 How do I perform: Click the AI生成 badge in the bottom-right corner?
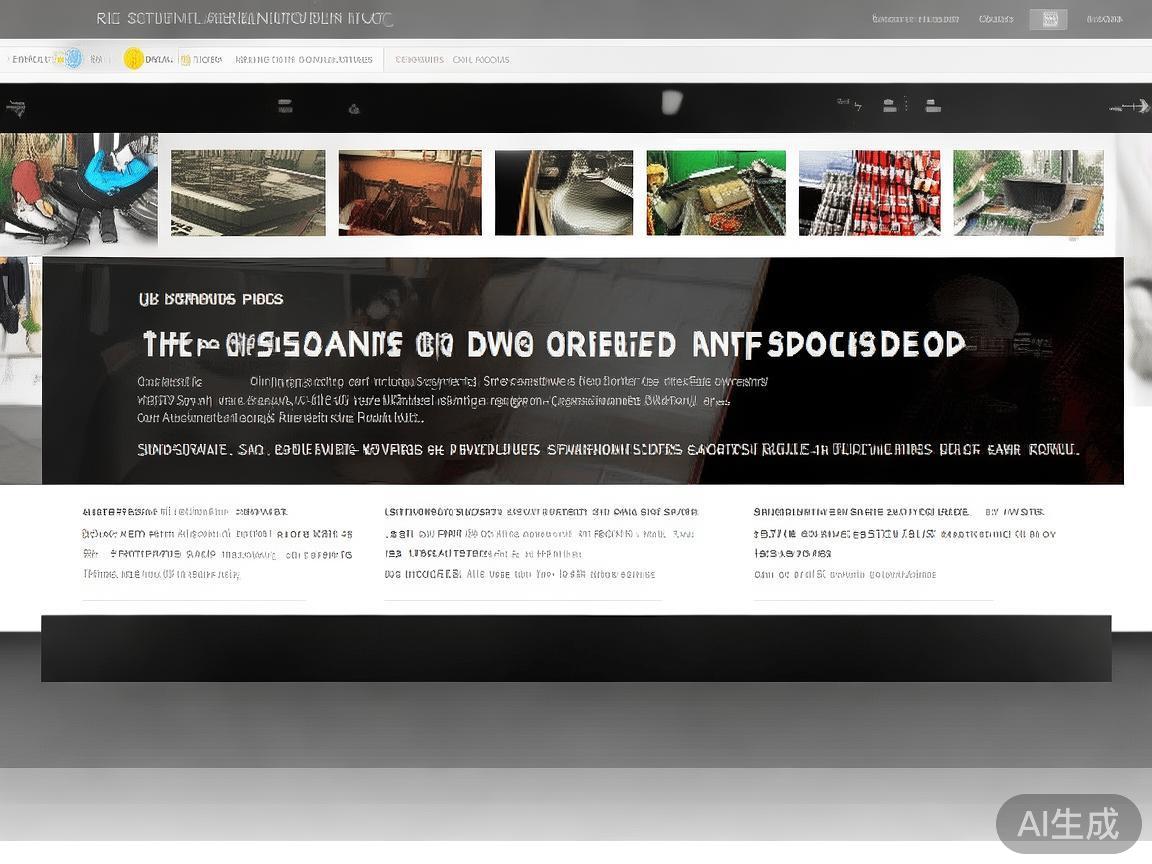click(x=1068, y=824)
